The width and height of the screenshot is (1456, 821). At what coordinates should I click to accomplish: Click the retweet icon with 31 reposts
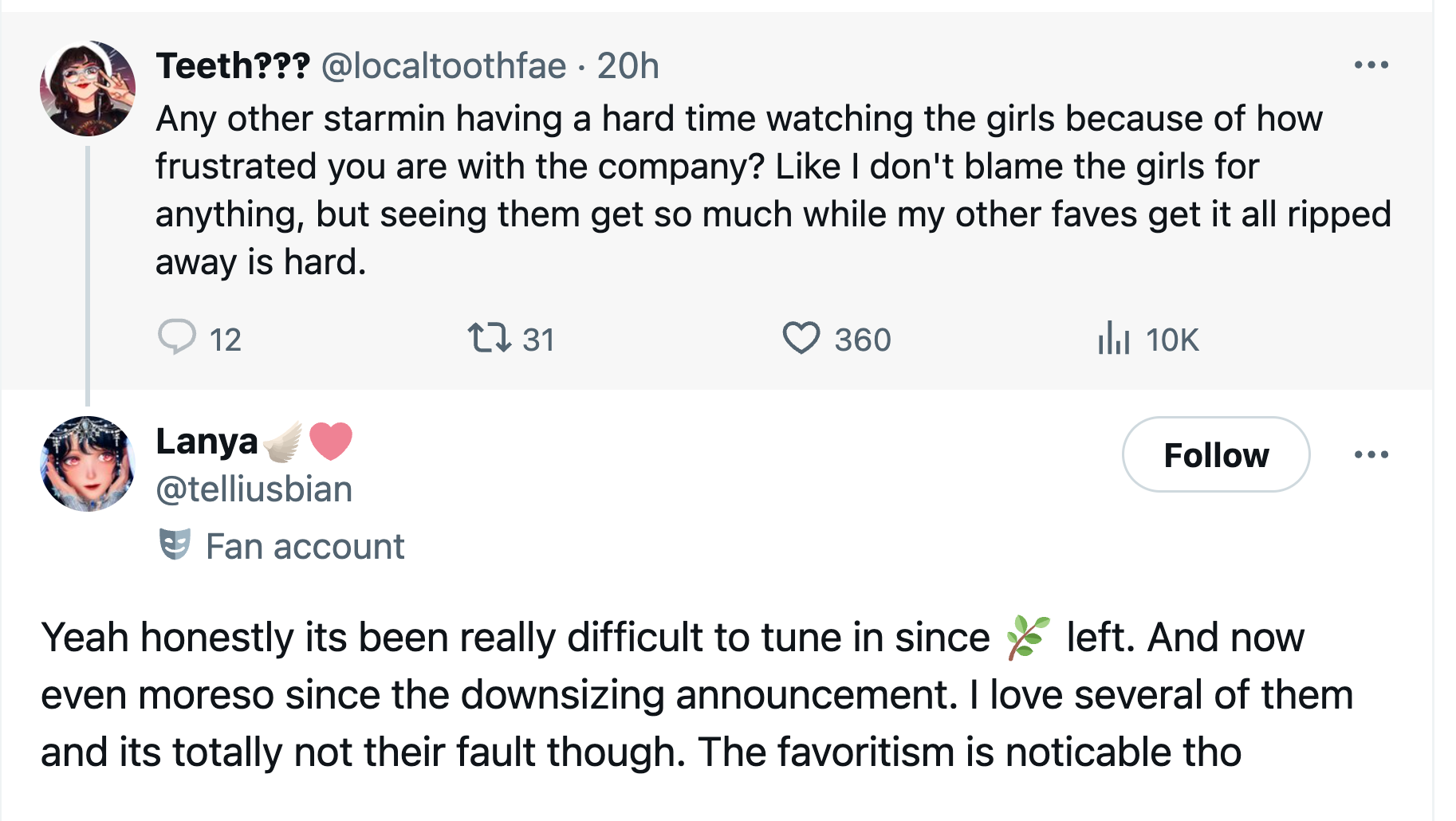489,337
